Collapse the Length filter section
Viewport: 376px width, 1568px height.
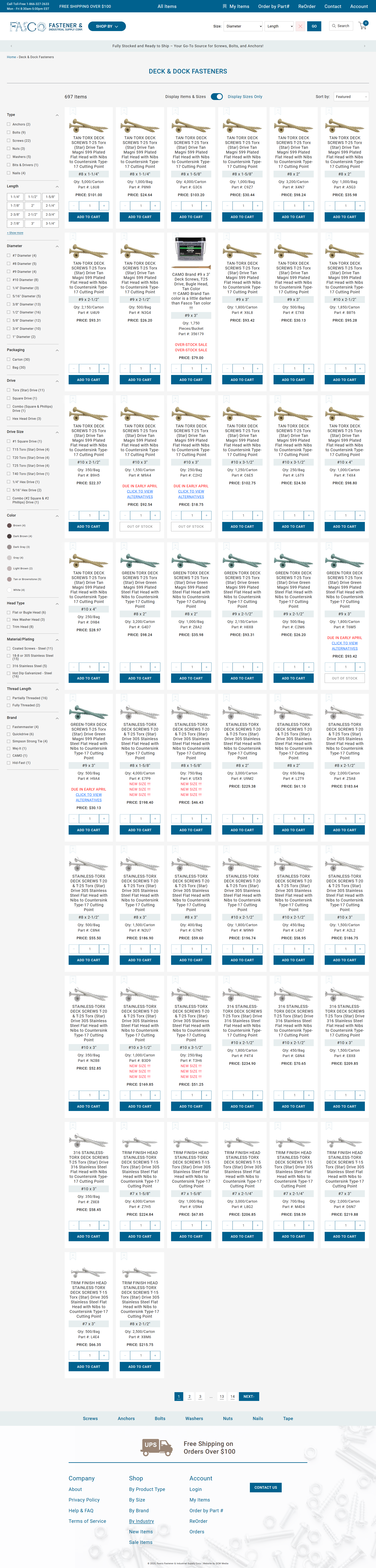(57, 186)
